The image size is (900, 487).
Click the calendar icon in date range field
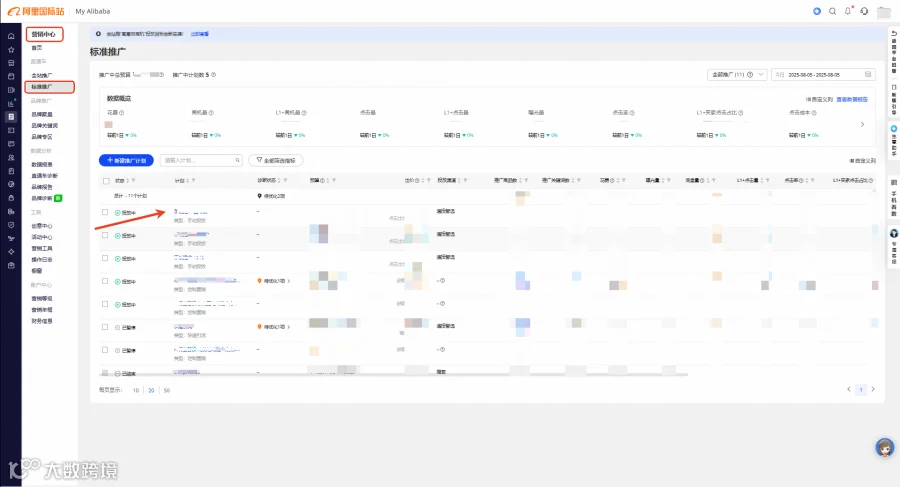tap(868, 75)
